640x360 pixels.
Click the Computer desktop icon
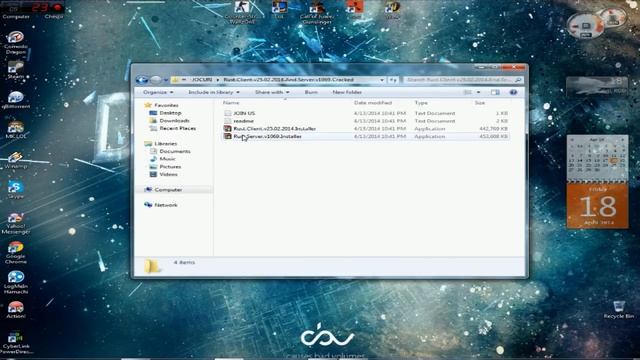[x=16, y=11]
